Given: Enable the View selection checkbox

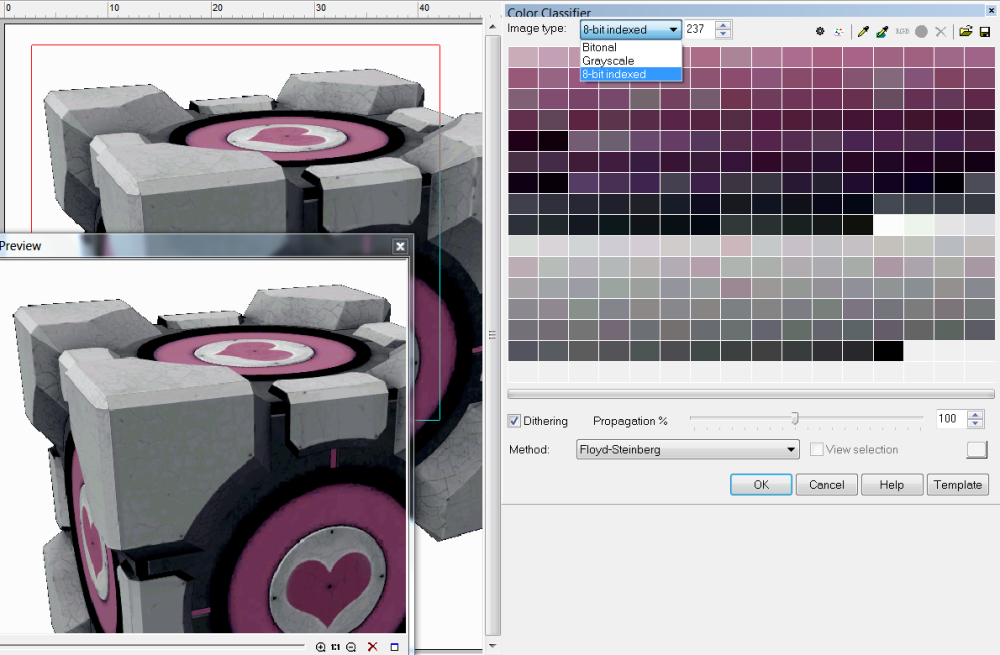Looking at the screenshot, I should click(816, 449).
